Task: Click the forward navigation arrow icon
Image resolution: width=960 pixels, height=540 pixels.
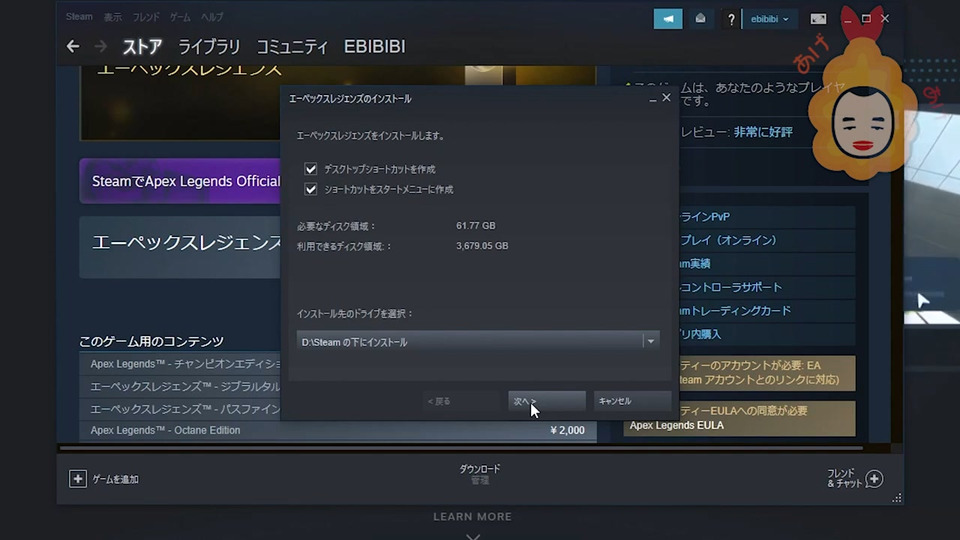Action: pyautogui.click(x=100, y=47)
